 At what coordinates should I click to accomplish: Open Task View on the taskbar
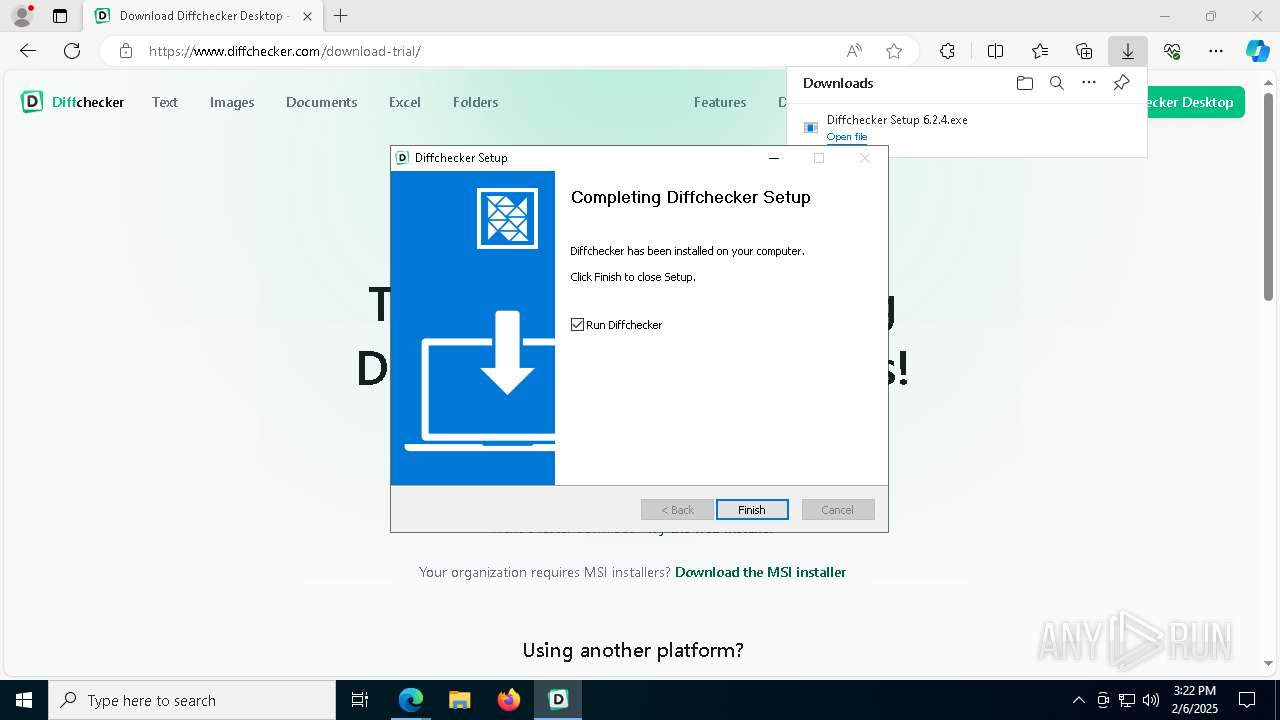point(360,700)
